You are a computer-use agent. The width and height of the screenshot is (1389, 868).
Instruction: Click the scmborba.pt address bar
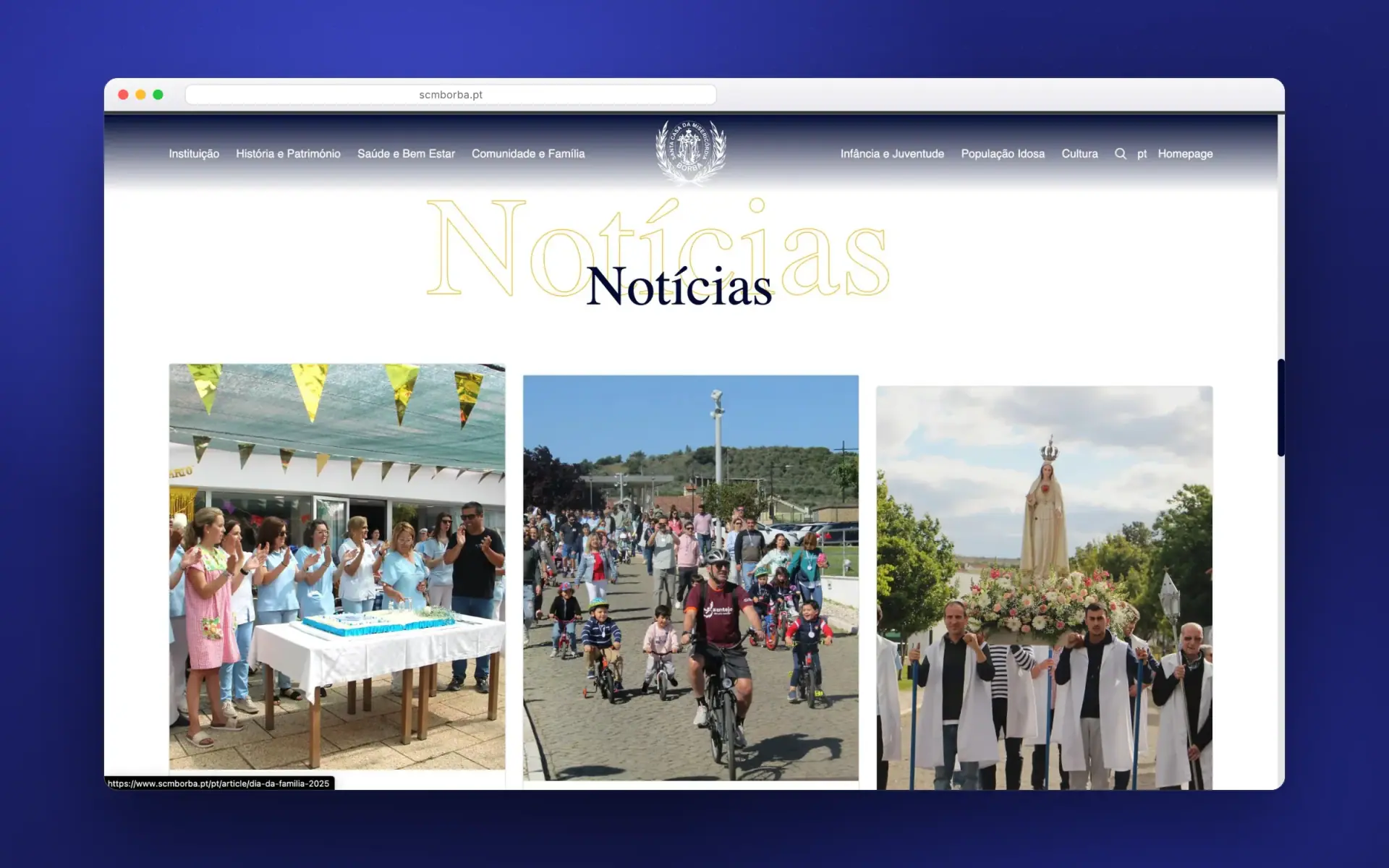click(x=451, y=95)
